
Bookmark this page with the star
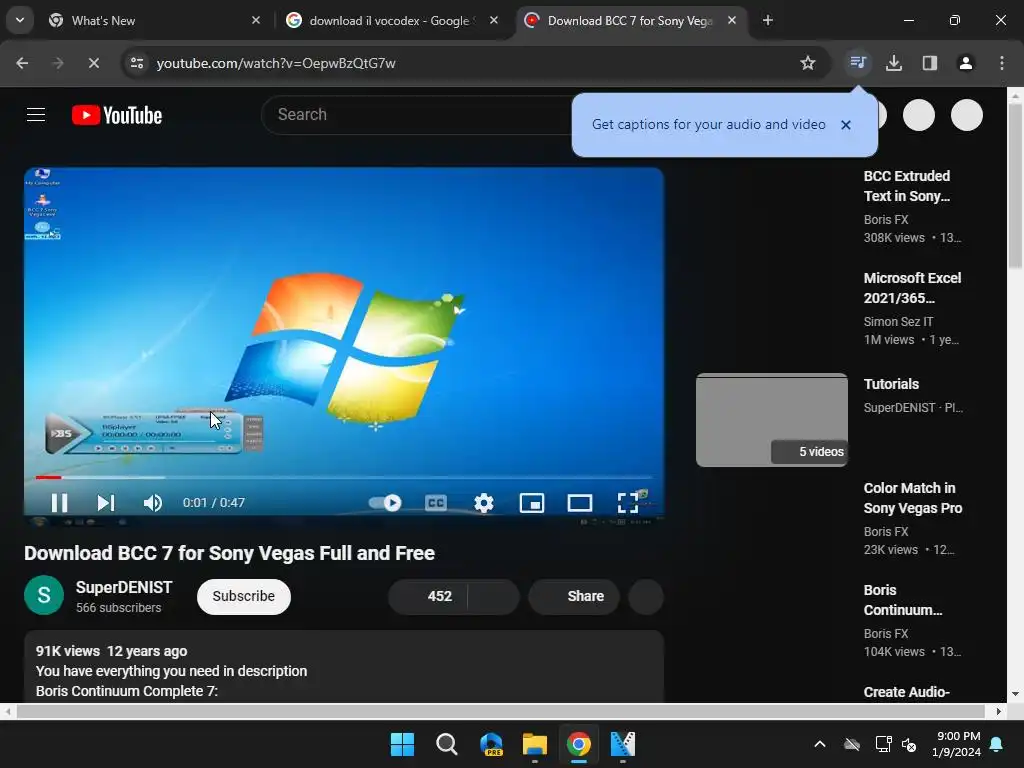[808, 63]
